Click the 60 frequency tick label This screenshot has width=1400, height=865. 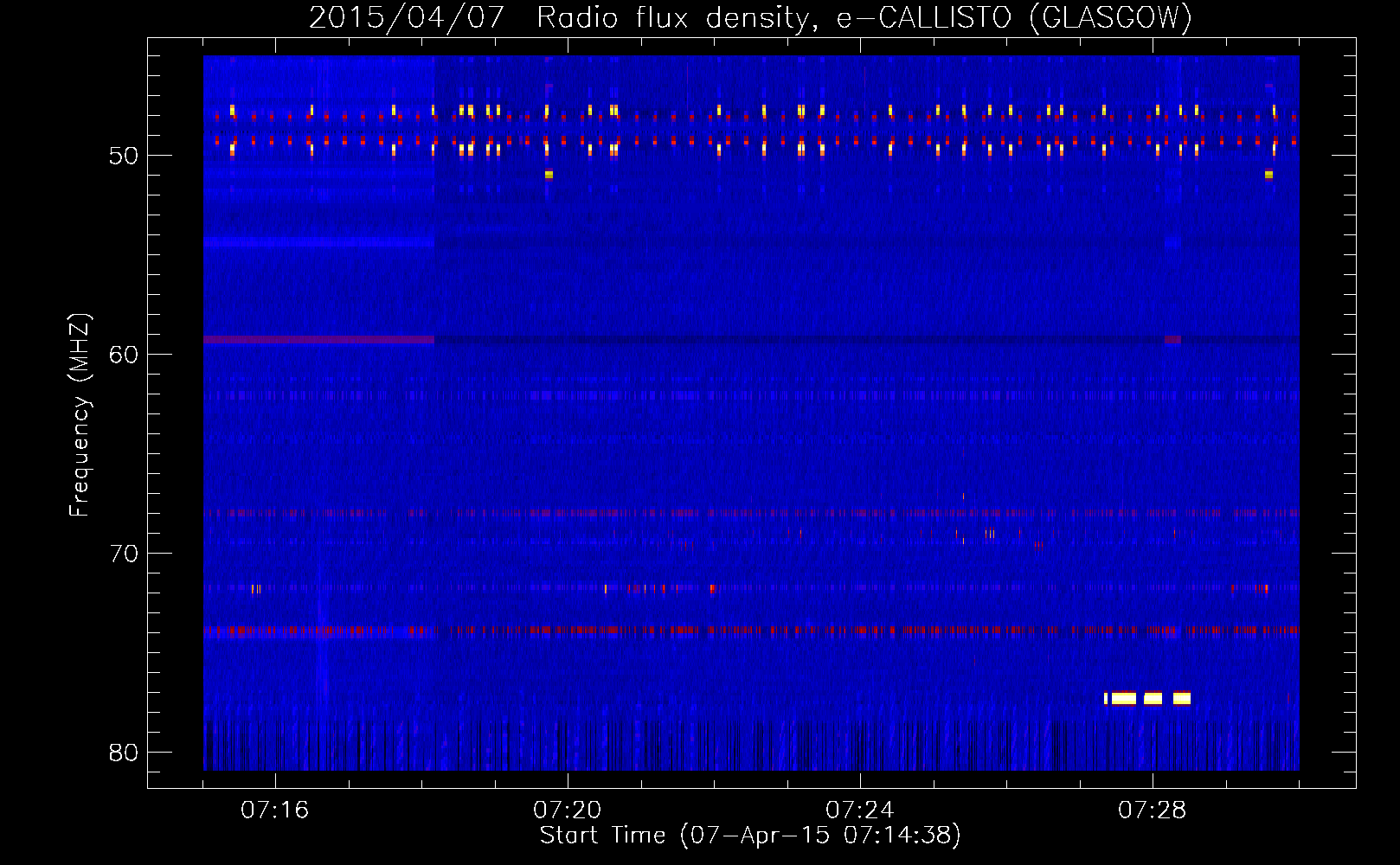(x=124, y=355)
